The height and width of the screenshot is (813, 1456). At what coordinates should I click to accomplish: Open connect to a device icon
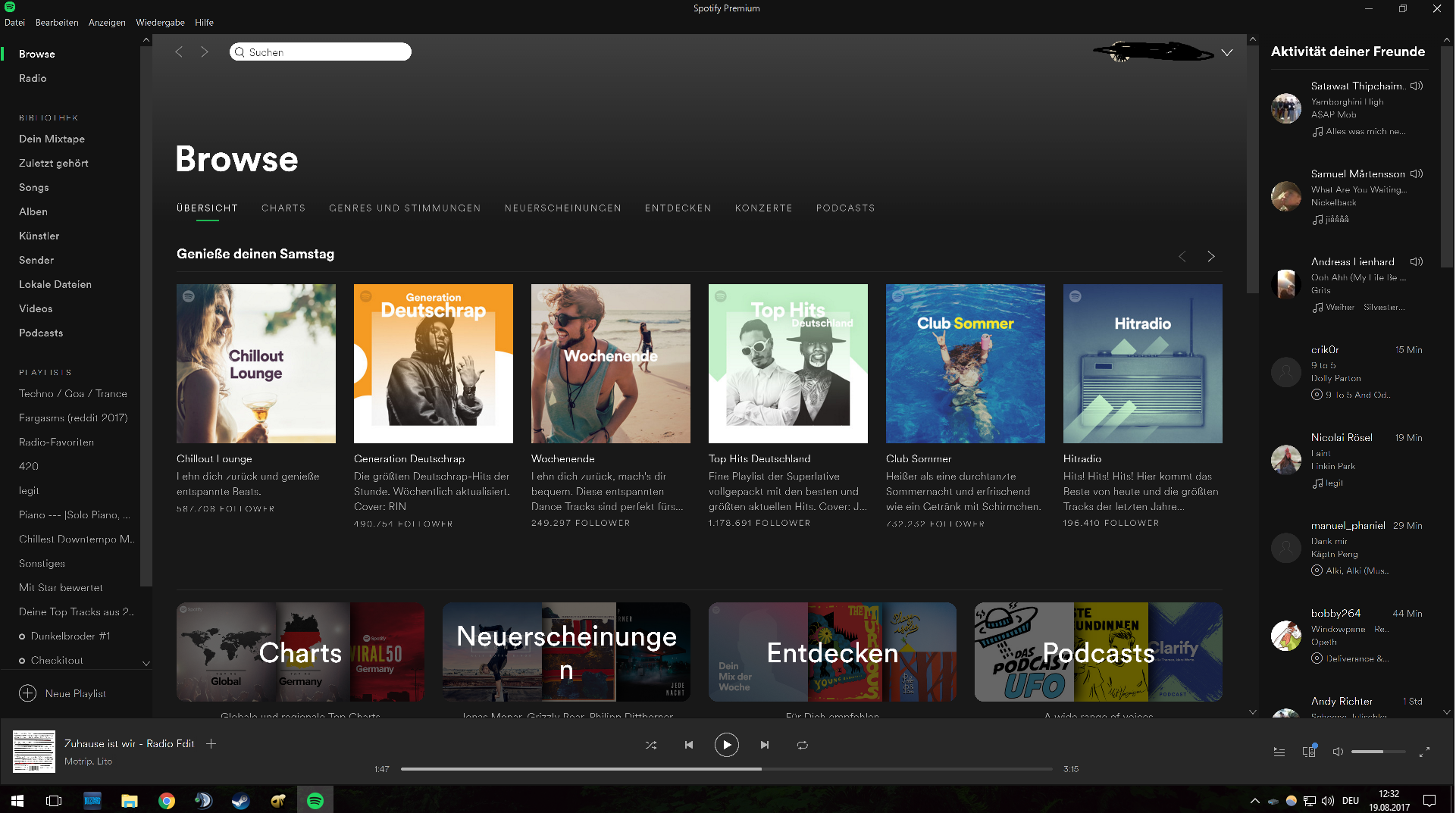point(1309,752)
